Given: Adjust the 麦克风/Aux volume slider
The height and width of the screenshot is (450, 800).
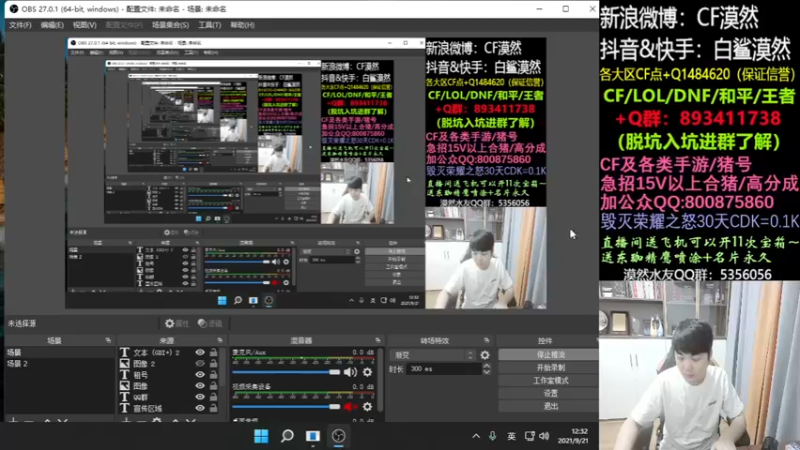Looking at the screenshot, I should coord(286,372).
